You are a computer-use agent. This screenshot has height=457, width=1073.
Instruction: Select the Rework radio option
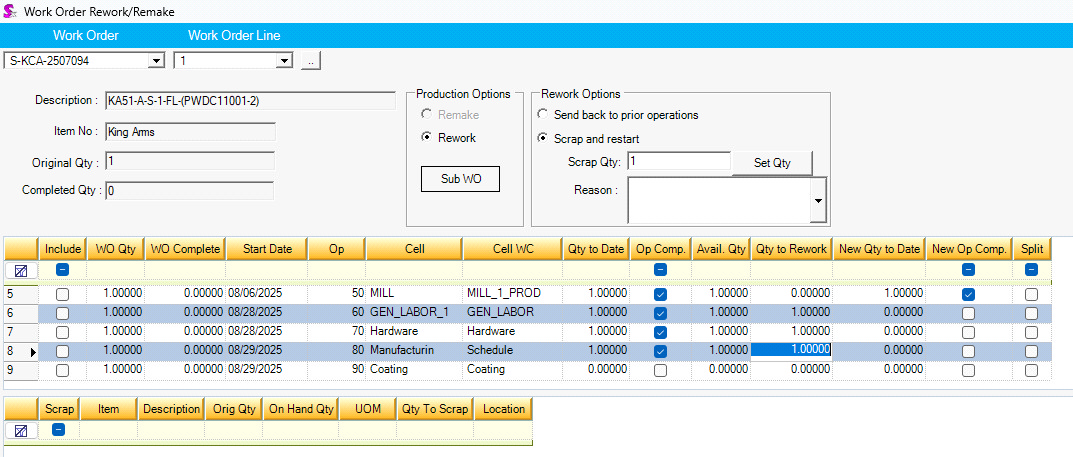(427, 138)
